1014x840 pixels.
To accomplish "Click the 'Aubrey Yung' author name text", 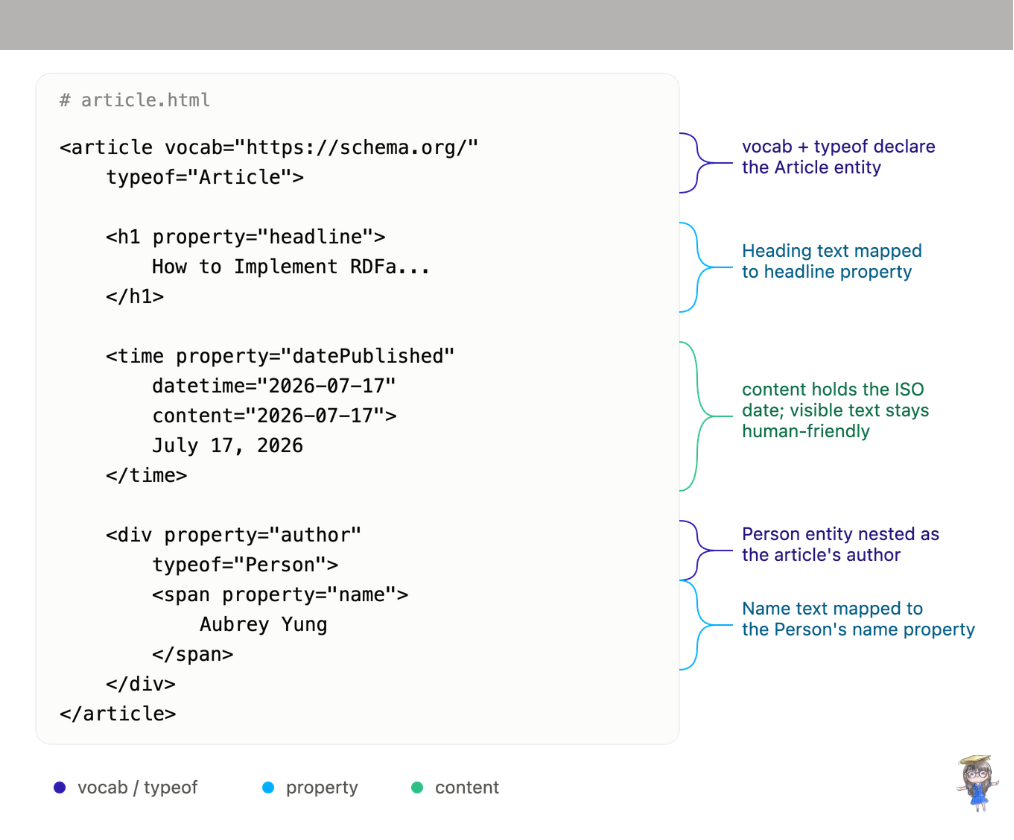I will coord(263,625).
